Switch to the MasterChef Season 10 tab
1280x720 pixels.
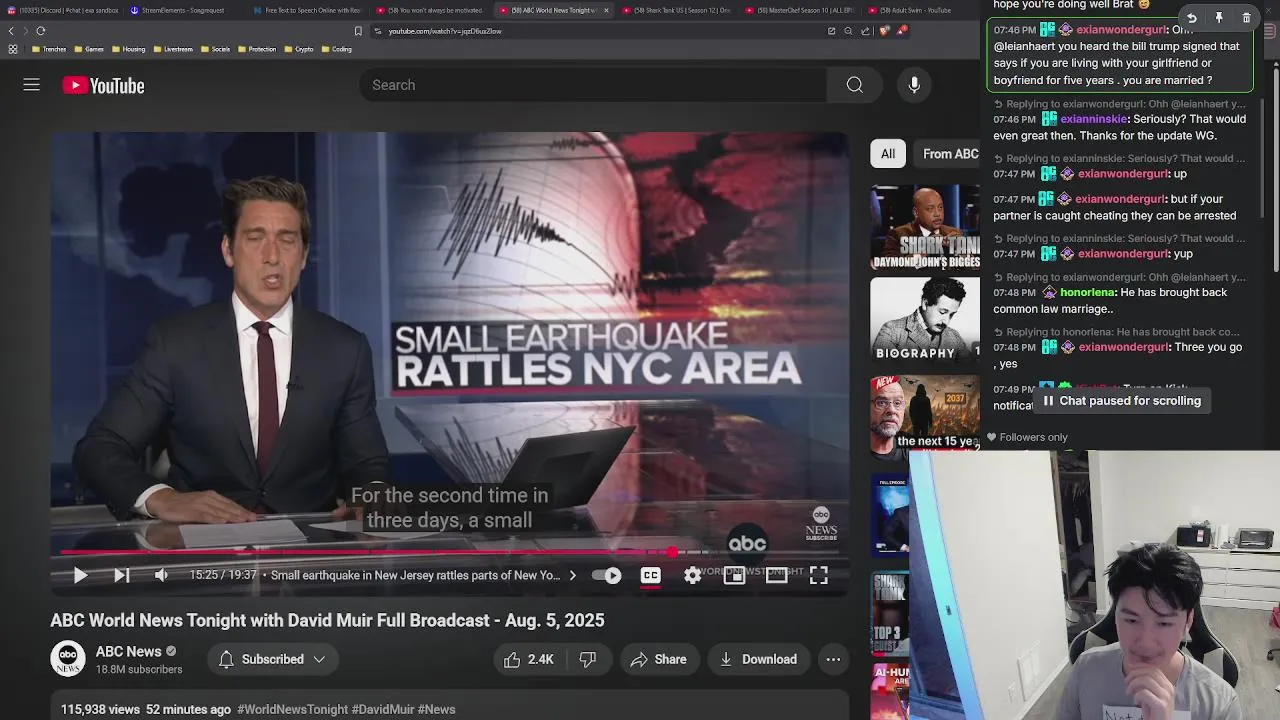point(800,10)
